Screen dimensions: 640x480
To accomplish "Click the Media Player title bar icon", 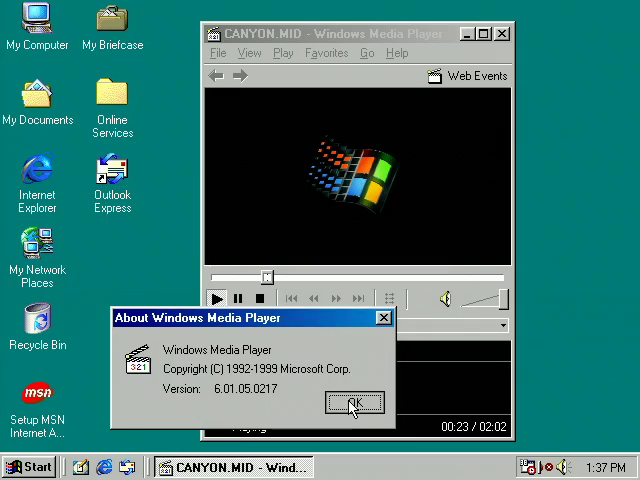I will pos(213,34).
